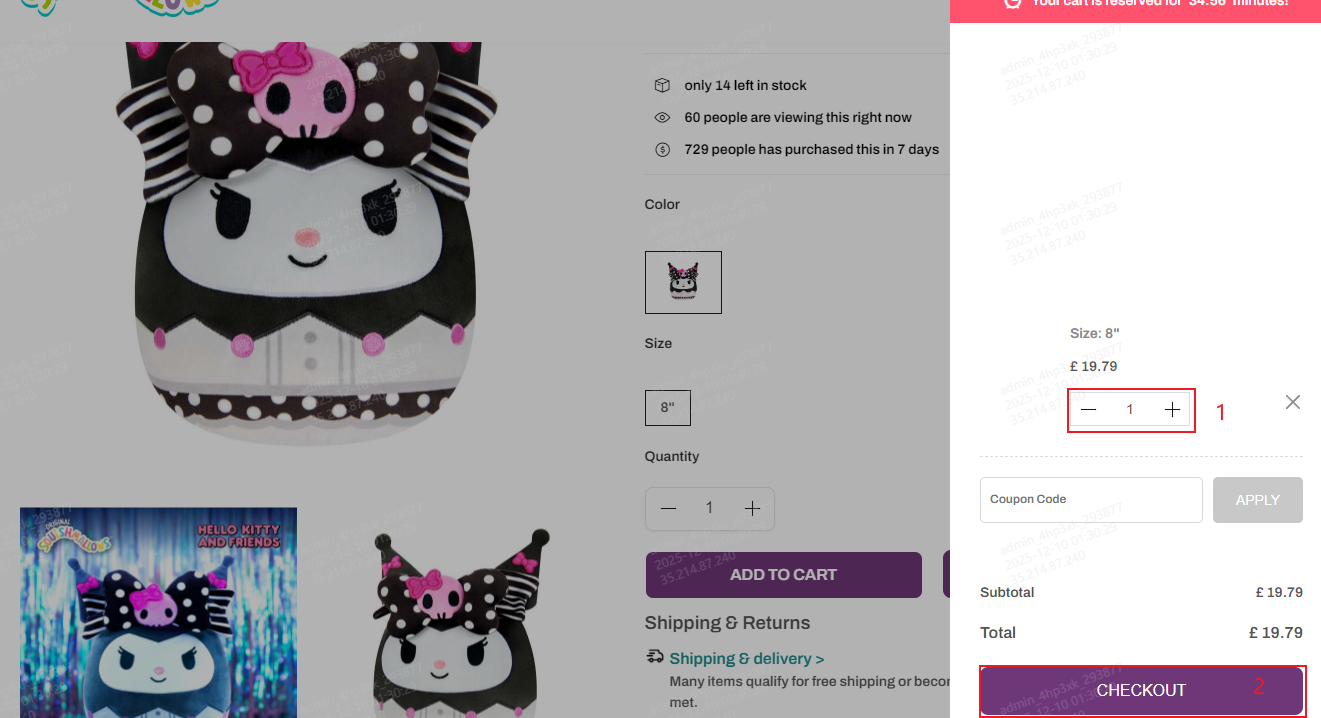Click the cart drawer quantity number field

(x=1130, y=410)
